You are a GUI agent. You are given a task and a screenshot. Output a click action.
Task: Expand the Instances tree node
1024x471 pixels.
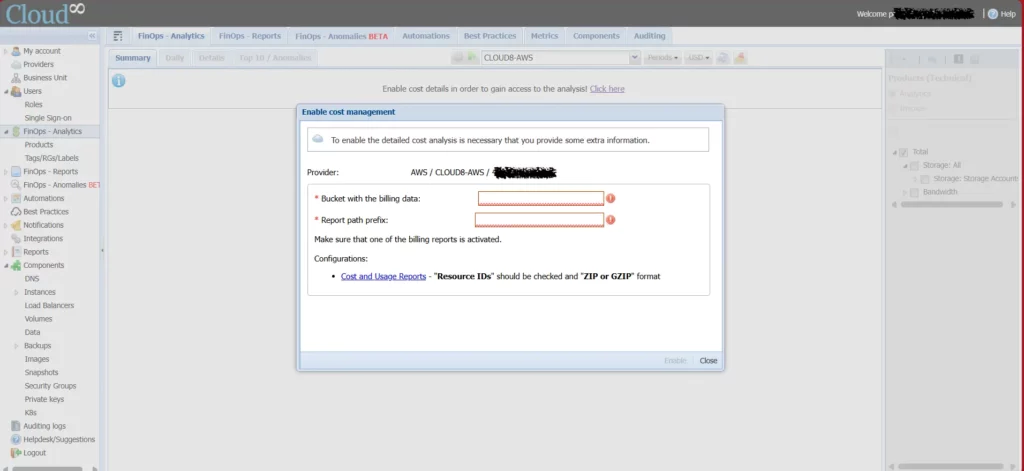click(16, 292)
